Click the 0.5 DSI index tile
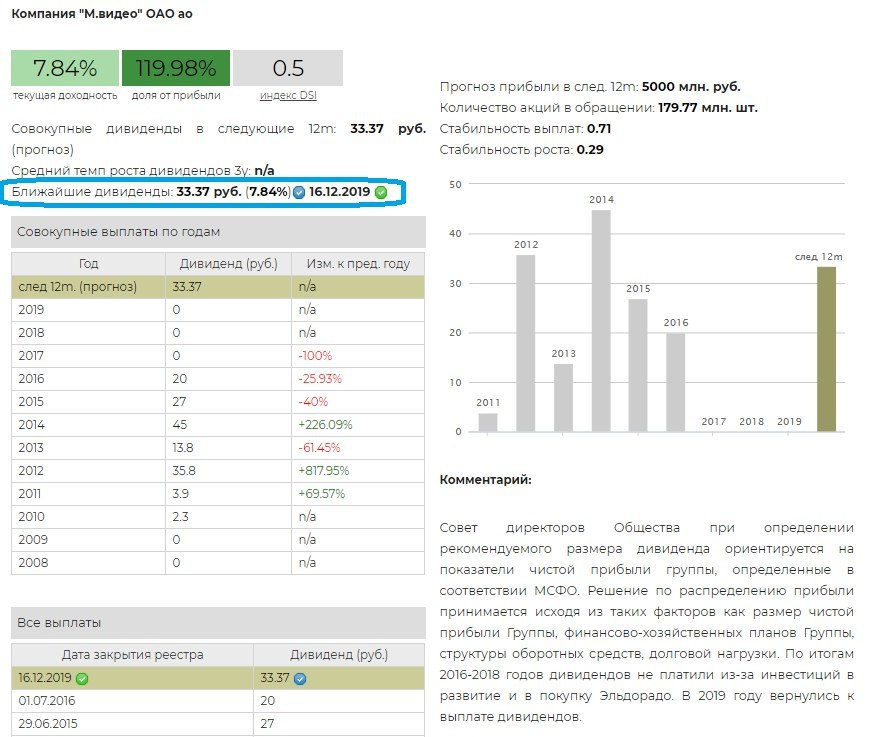Viewport: 890px width, 737px height. tap(288, 68)
